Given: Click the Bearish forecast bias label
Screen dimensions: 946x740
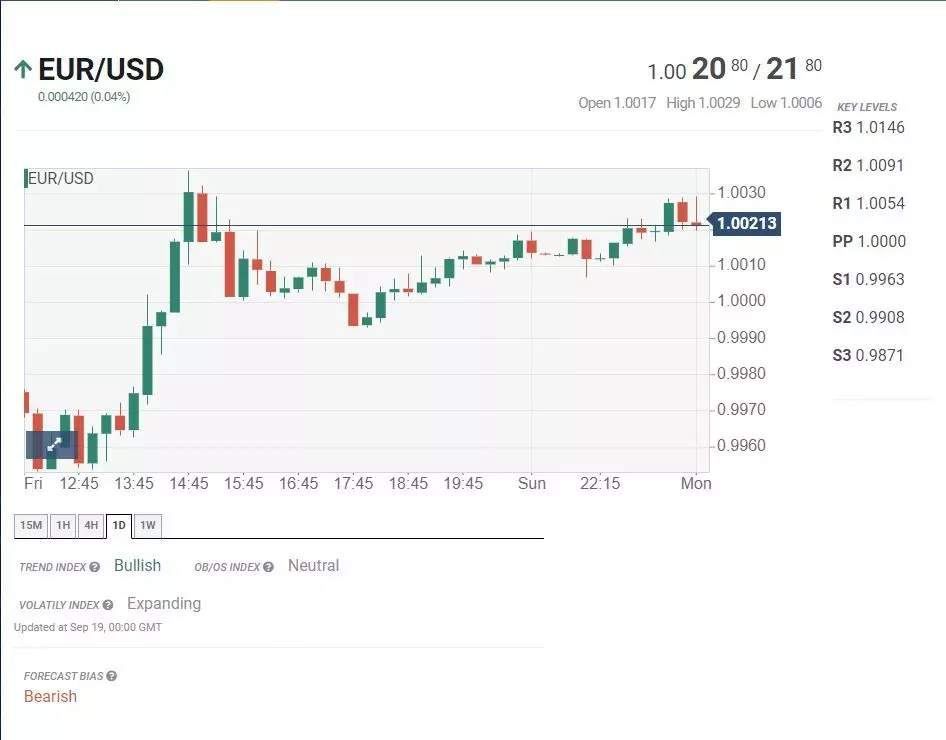Looking at the screenshot, I should click(51, 697).
